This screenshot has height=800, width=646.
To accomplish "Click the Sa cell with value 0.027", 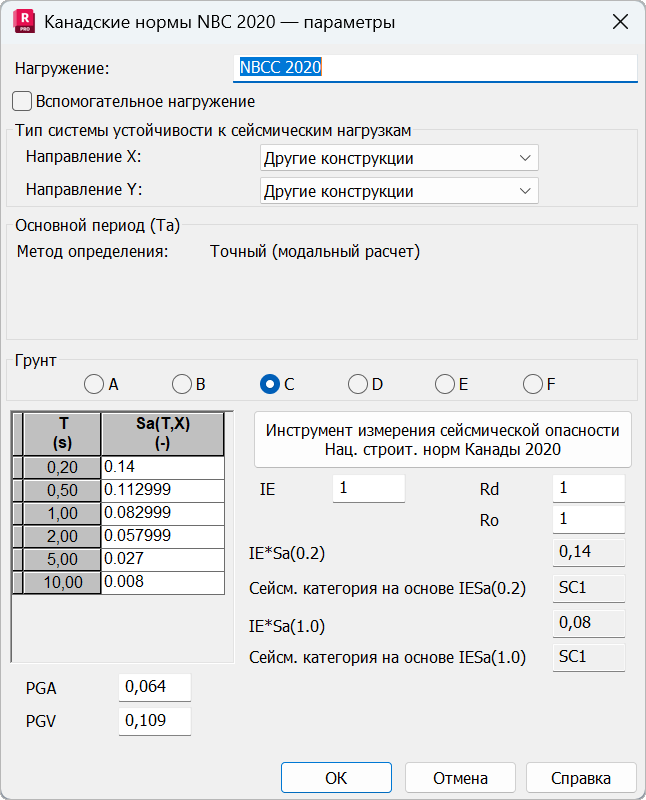I will pos(163,559).
